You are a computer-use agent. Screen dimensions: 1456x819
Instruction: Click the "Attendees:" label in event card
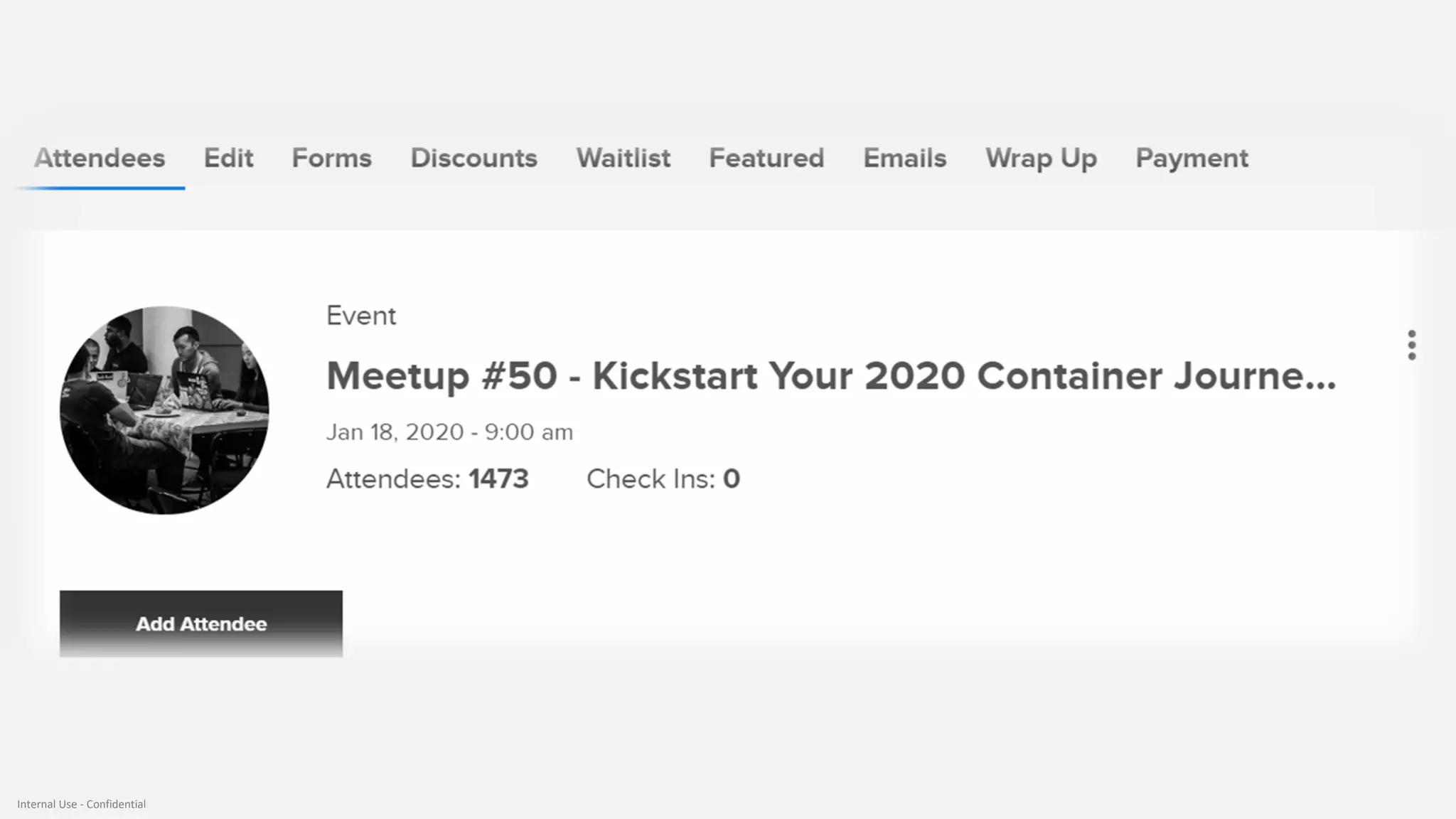pos(393,479)
